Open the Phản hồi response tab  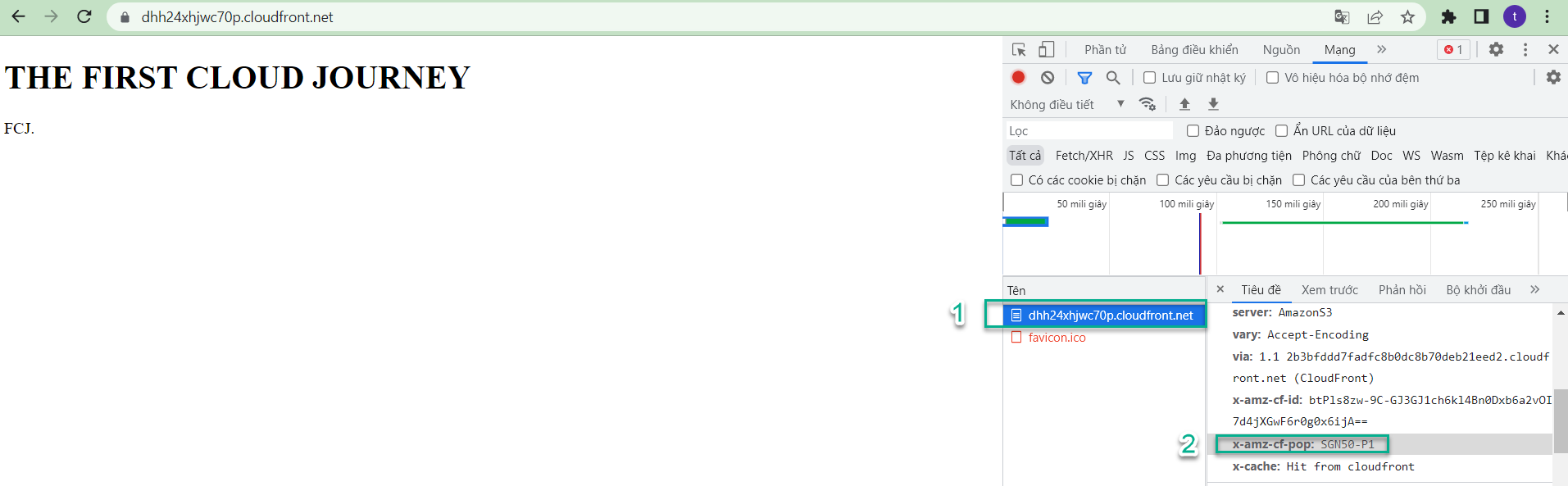pyautogui.click(x=1402, y=290)
